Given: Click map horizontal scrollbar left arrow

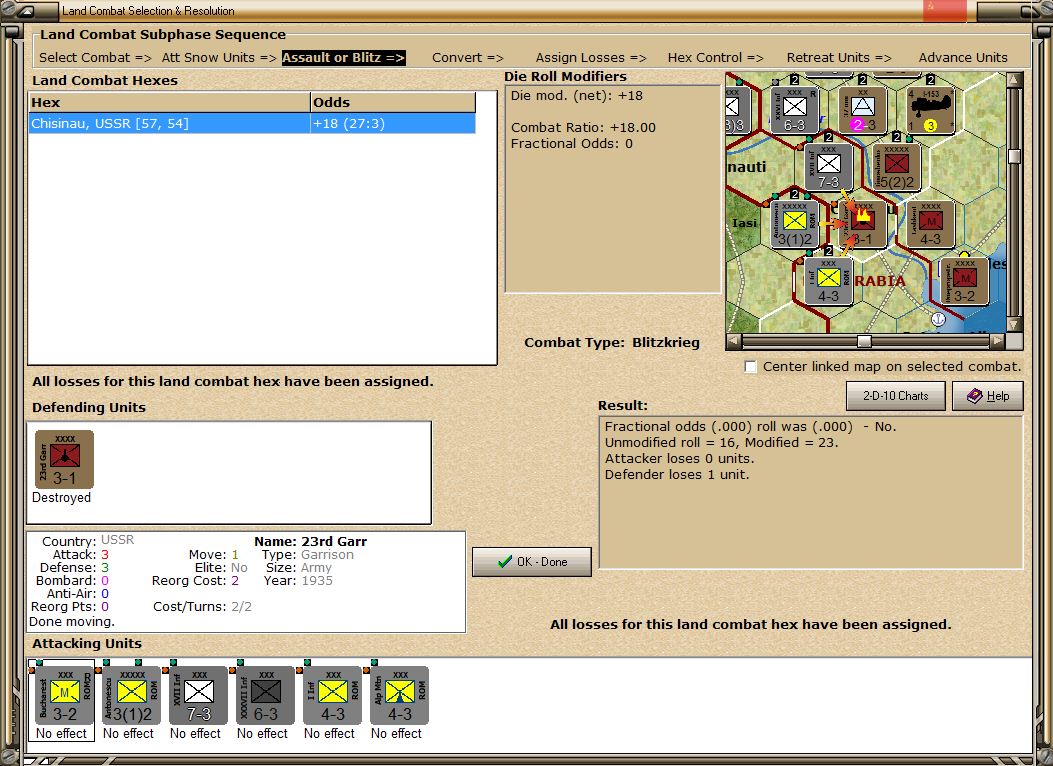Looking at the screenshot, I should click(x=734, y=341).
